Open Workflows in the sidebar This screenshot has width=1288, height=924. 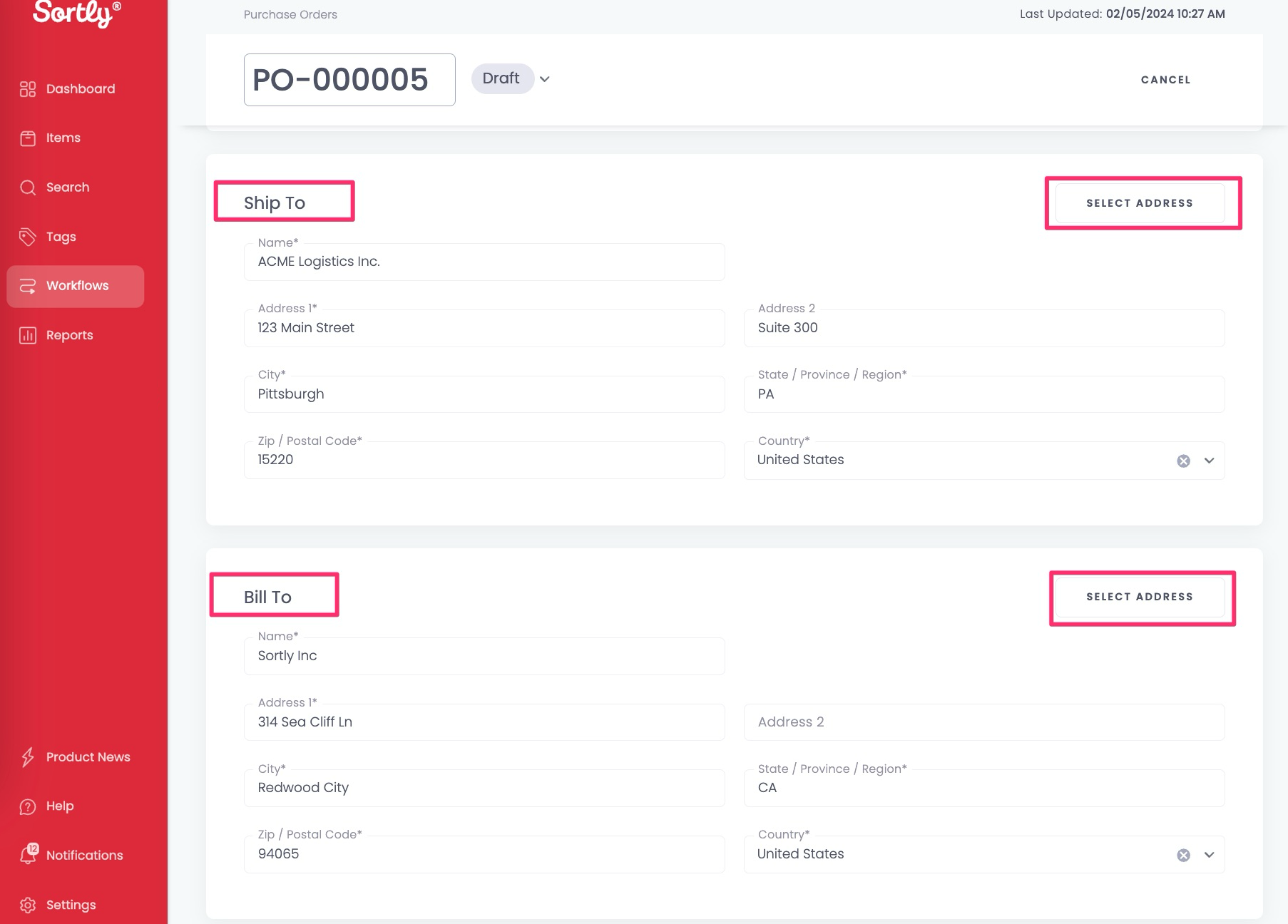(x=76, y=286)
